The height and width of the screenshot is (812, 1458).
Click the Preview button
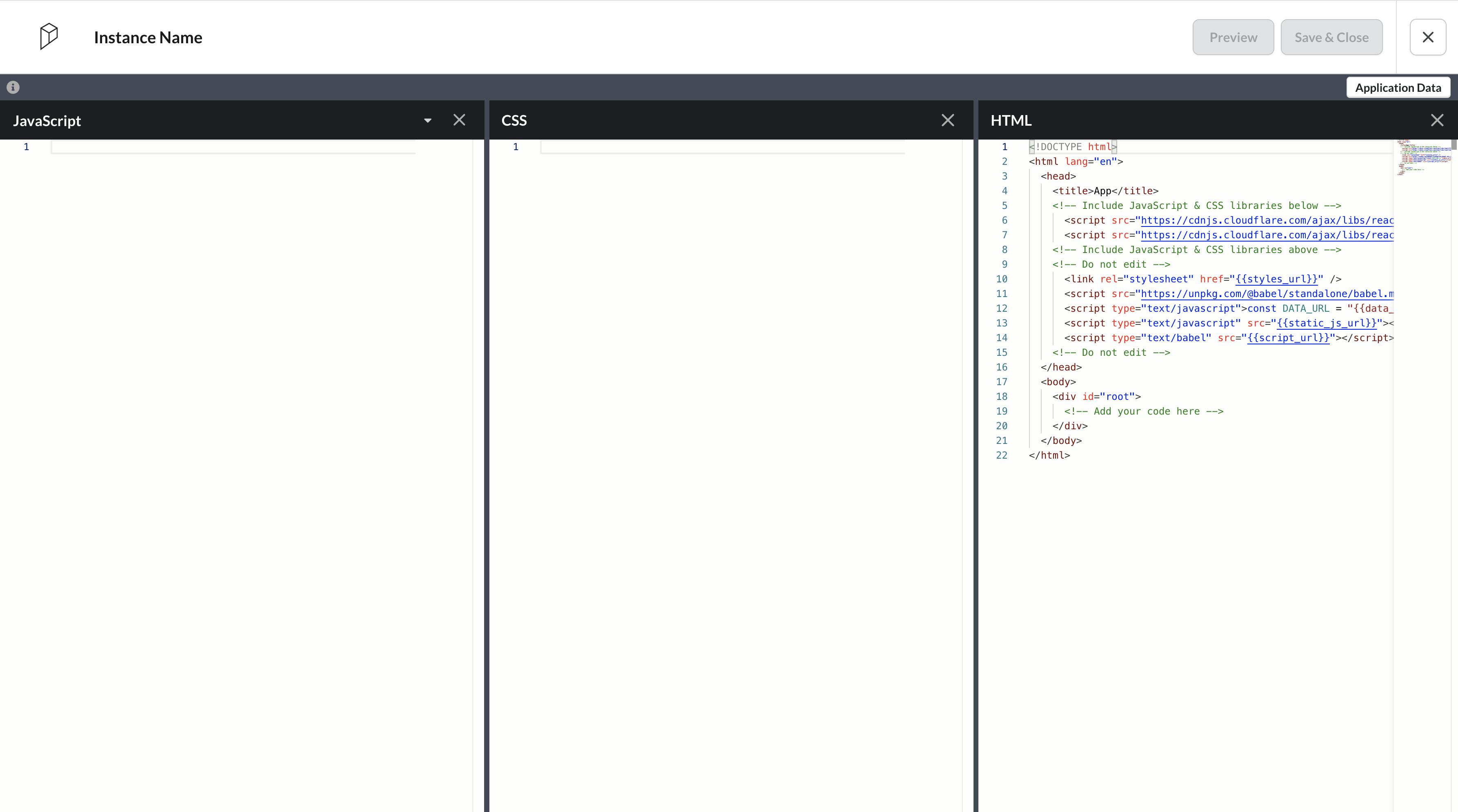[x=1233, y=38]
